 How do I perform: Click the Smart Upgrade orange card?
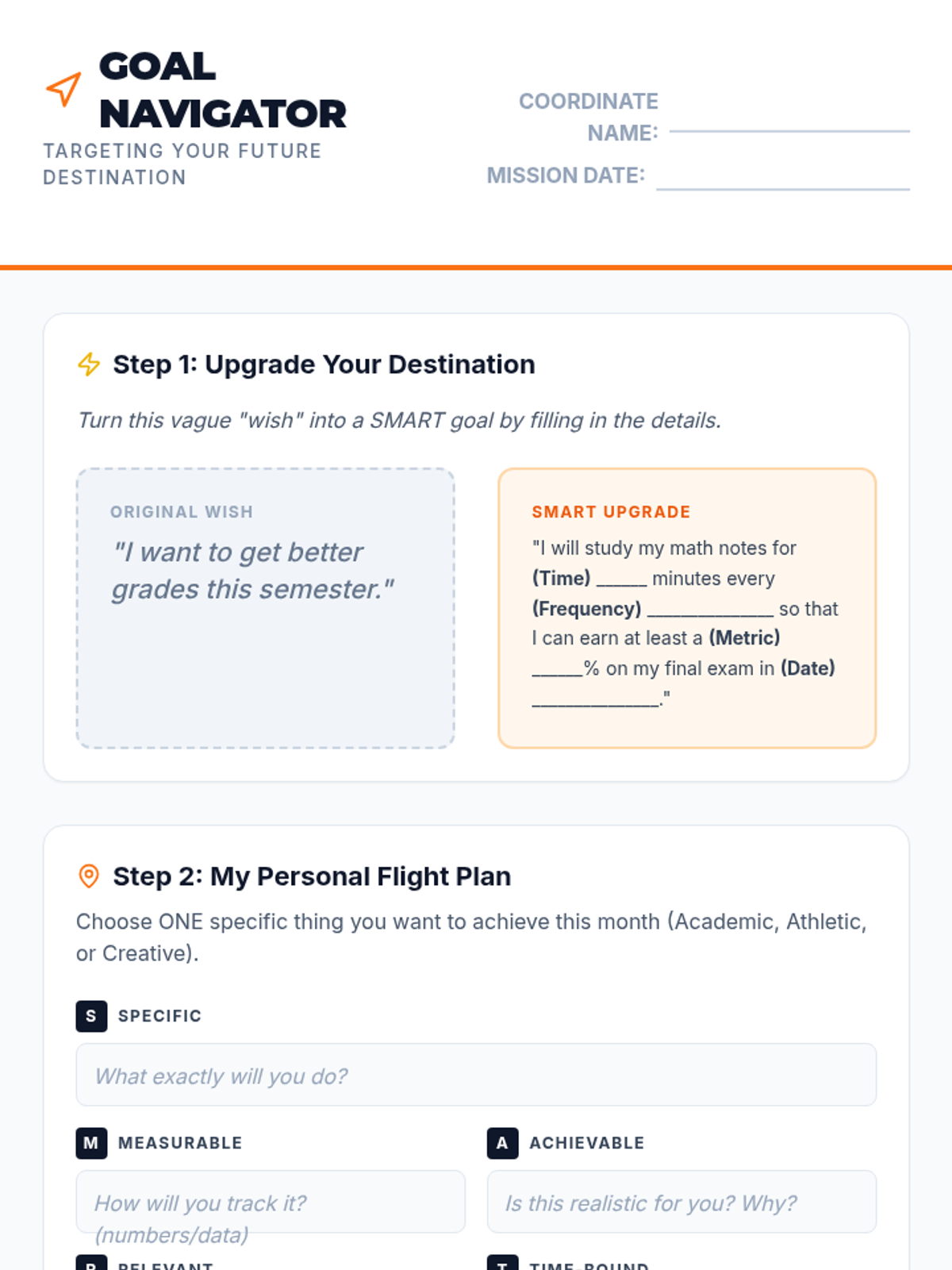pos(687,608)
